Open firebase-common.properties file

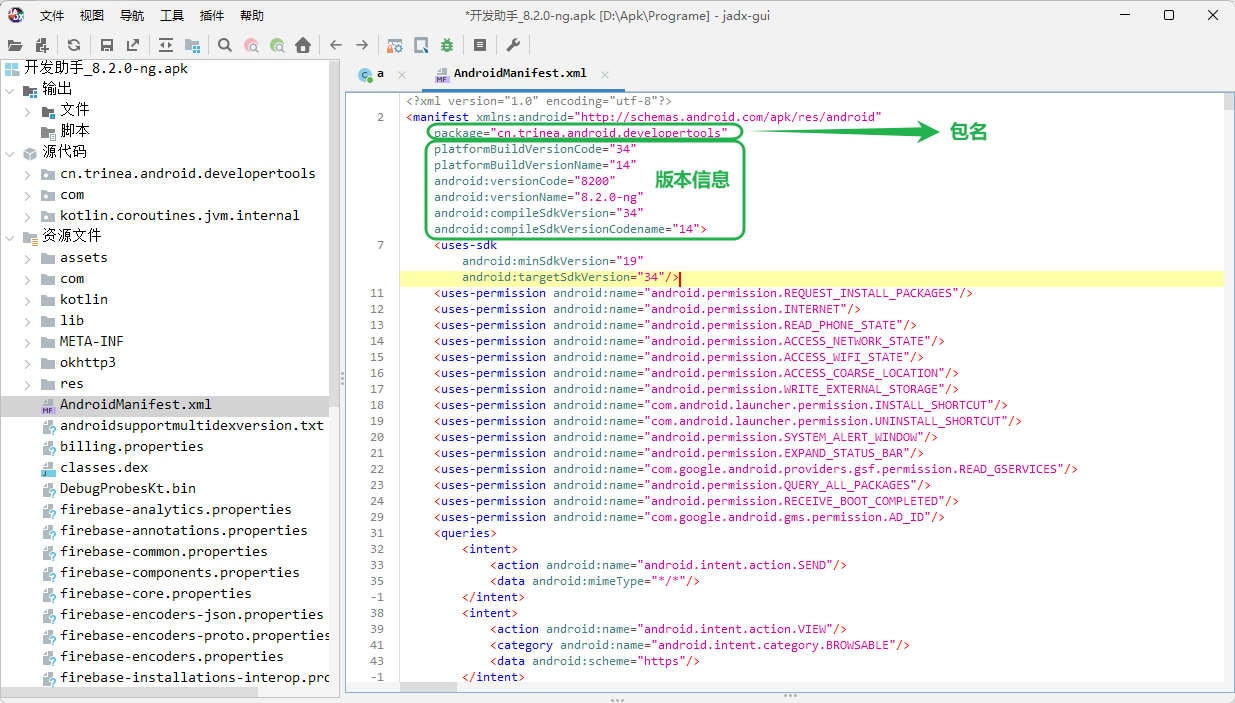[x=163, y=551]
